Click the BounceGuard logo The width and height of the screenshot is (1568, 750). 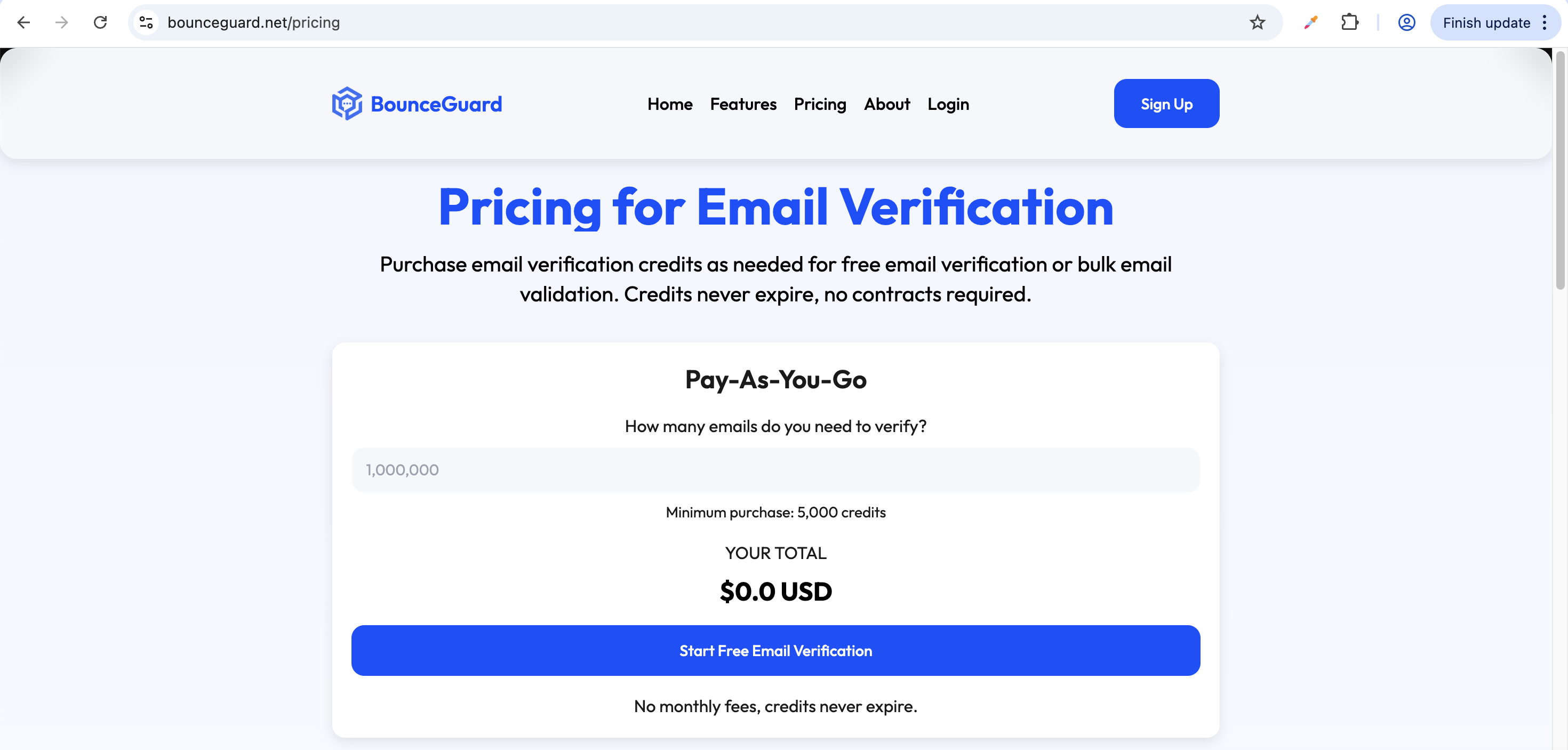[x=417, y=104]
